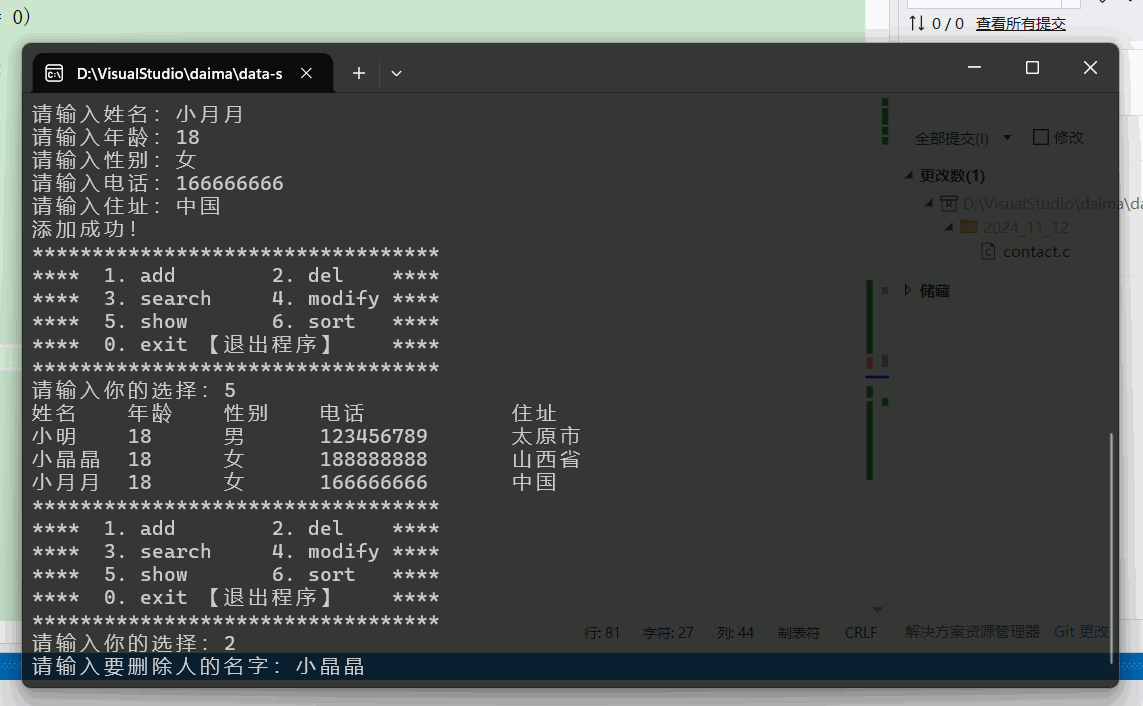
Task: Open 查看所有提交 link in Git panel
Action: (x=1021, y=24)
